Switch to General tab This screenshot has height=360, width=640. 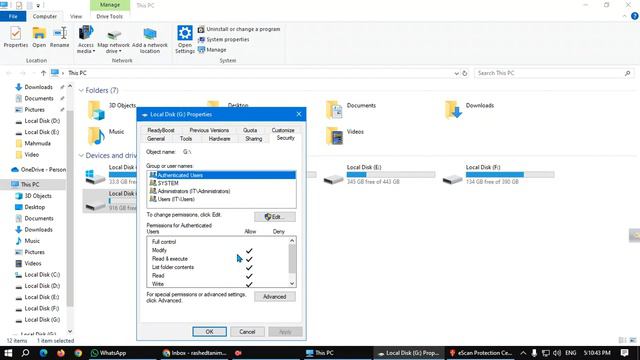coord(156,139)
